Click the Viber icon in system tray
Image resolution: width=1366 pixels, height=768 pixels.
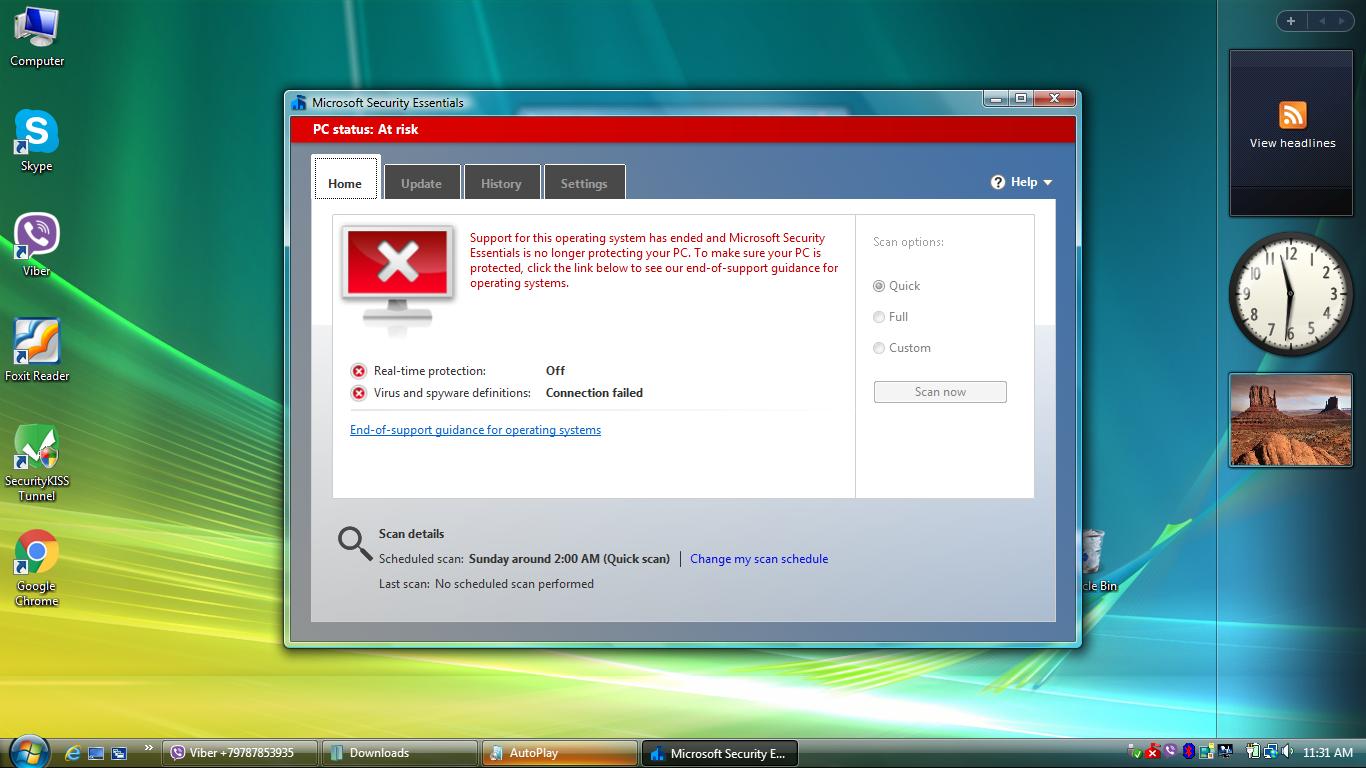[x=1171, y=752]
